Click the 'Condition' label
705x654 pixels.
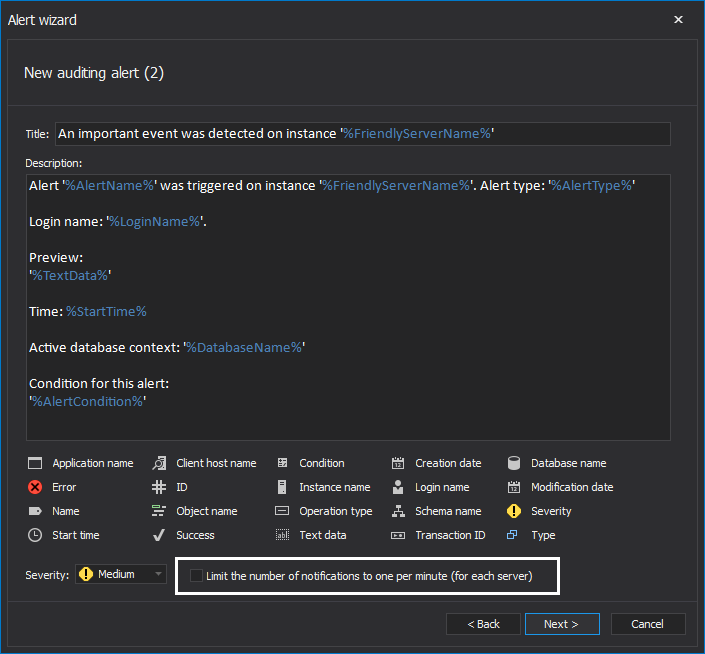pos(322,463)
